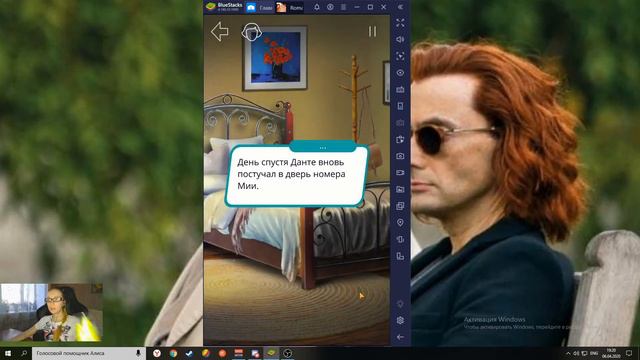Click the Android back arrow in sidebar
Screen dimensions: 640x360
tap(400, 337)
